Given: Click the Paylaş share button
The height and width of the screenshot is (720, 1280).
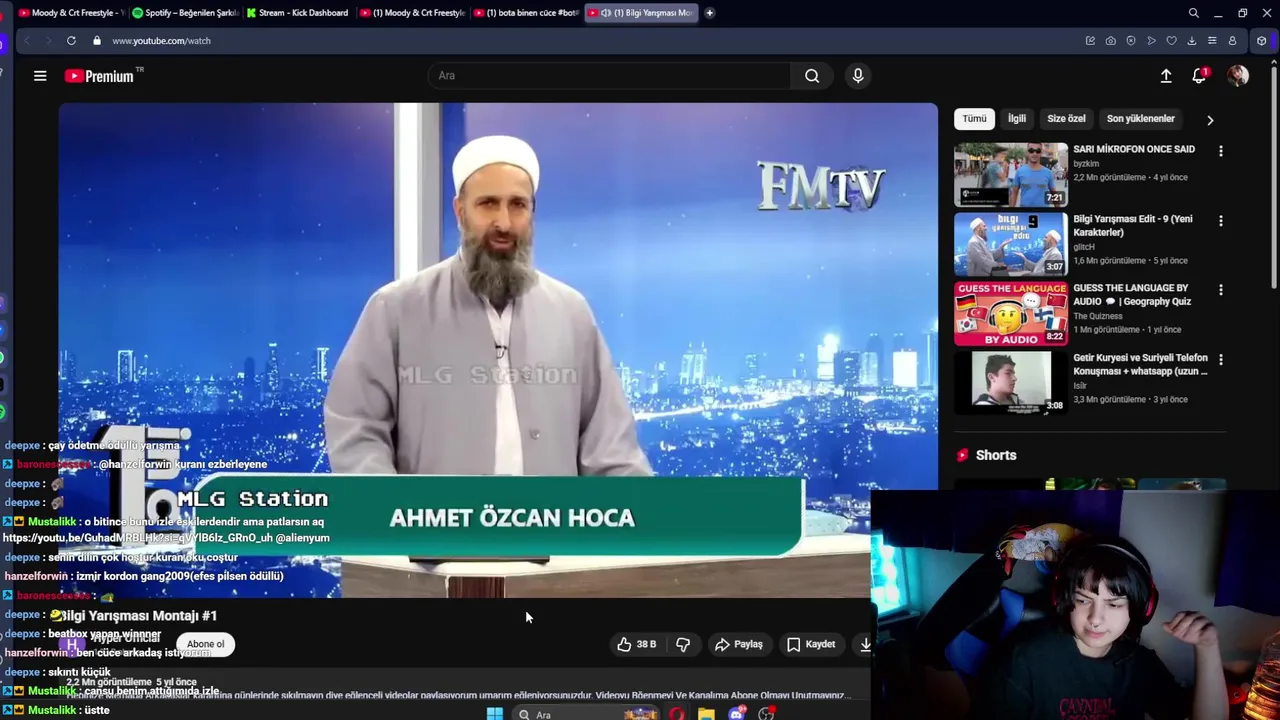Looking at the screenshot, I should (739, 645).
